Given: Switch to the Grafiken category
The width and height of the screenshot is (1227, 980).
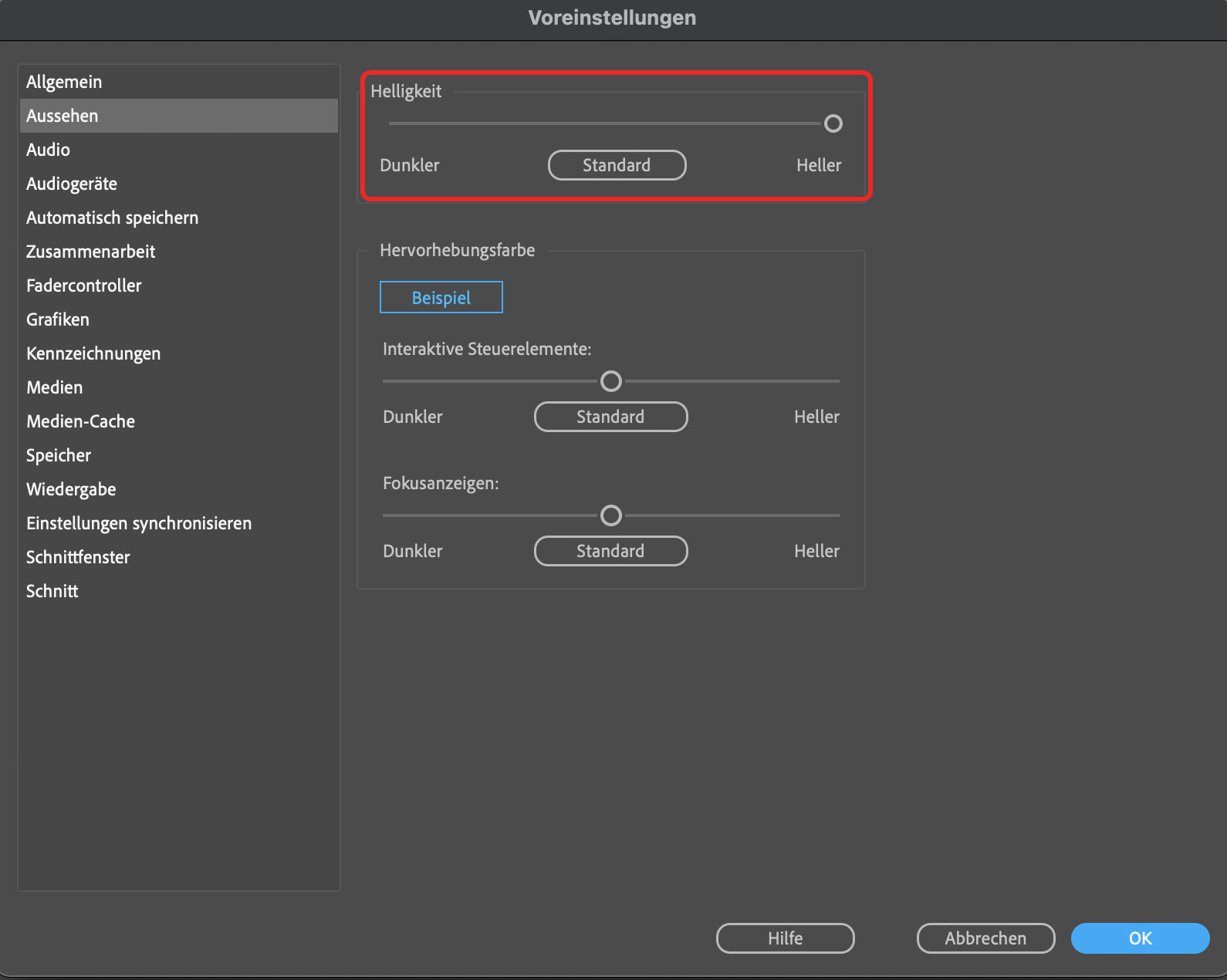Looking at the screenshot, I should [x=58, y=319].
